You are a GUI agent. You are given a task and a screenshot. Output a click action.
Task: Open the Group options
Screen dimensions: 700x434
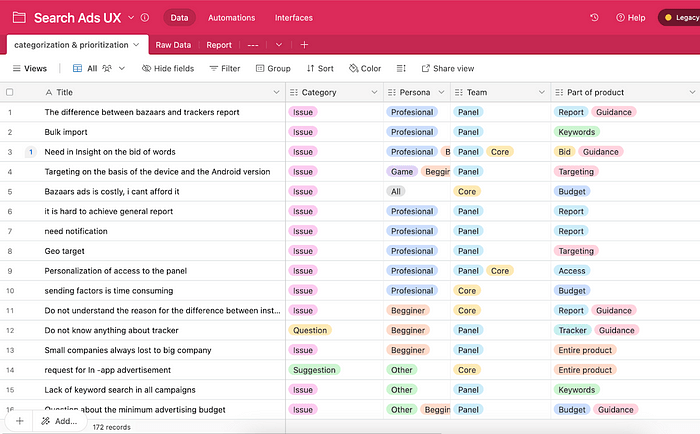(273, 68)
